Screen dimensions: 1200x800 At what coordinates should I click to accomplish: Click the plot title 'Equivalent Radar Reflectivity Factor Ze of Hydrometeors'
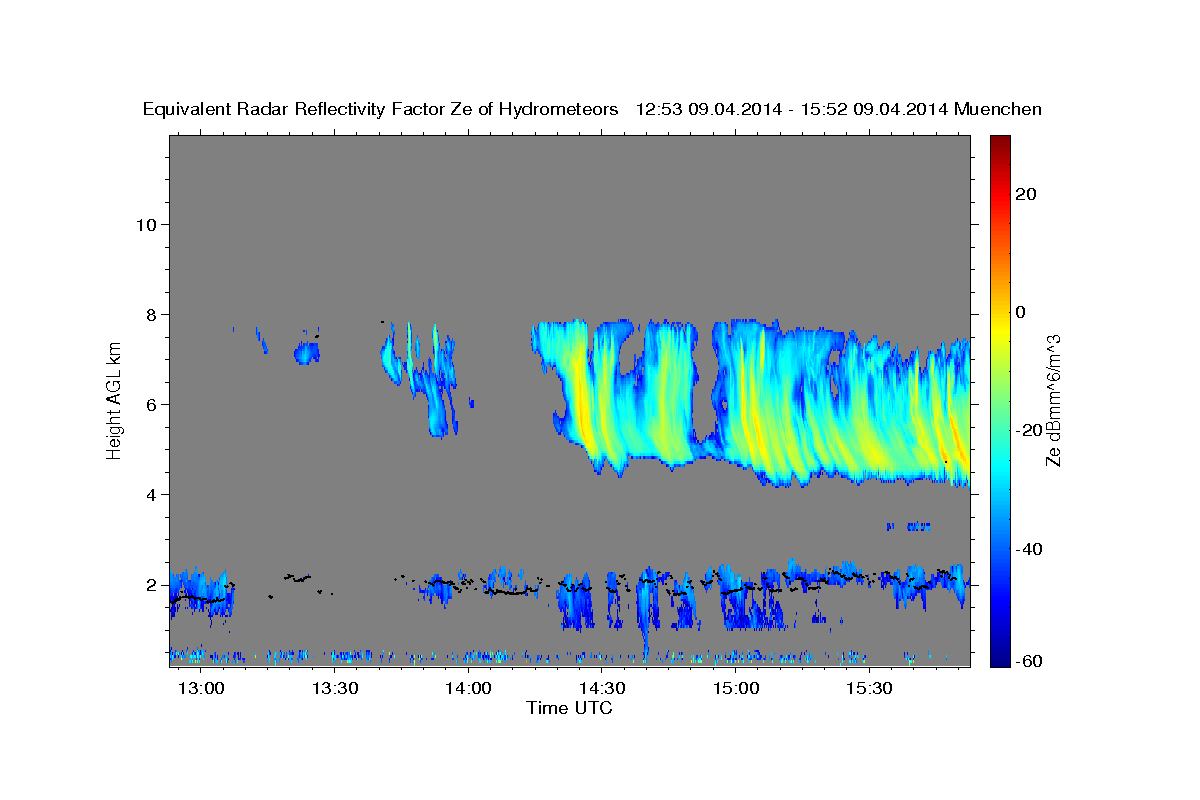381,109
